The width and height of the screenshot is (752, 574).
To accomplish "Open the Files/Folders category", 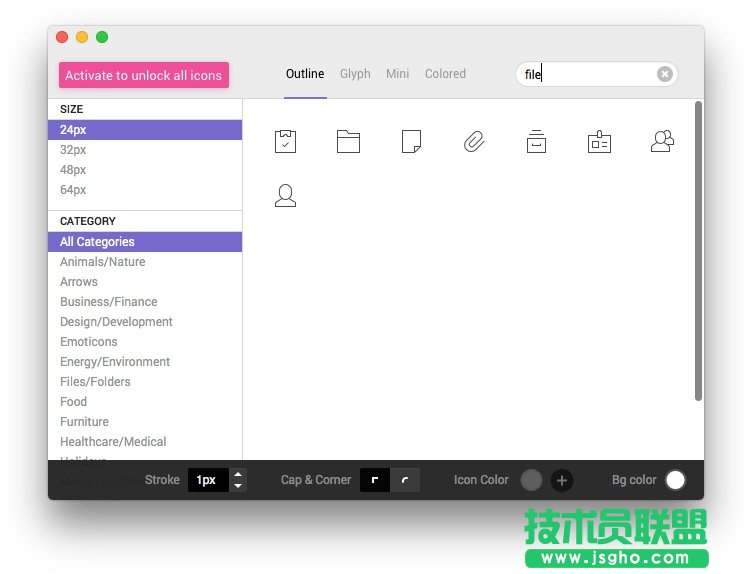I will click(x=95, y=382).
